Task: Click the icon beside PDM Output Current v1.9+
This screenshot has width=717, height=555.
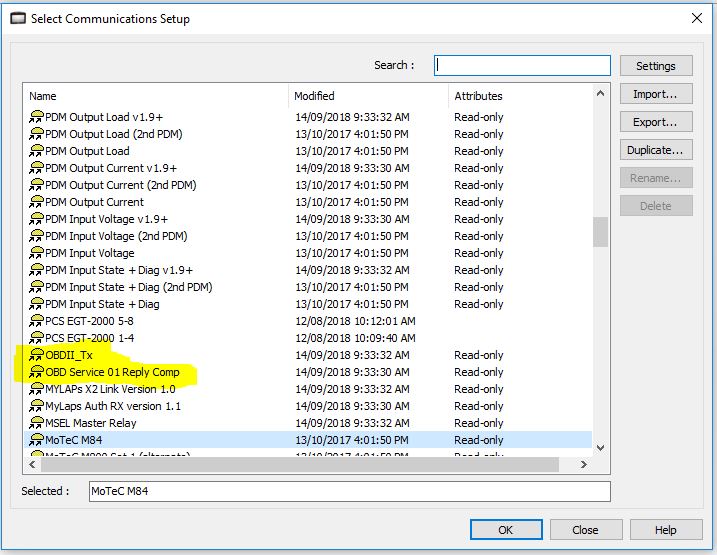Action: [x=37, y=168]
